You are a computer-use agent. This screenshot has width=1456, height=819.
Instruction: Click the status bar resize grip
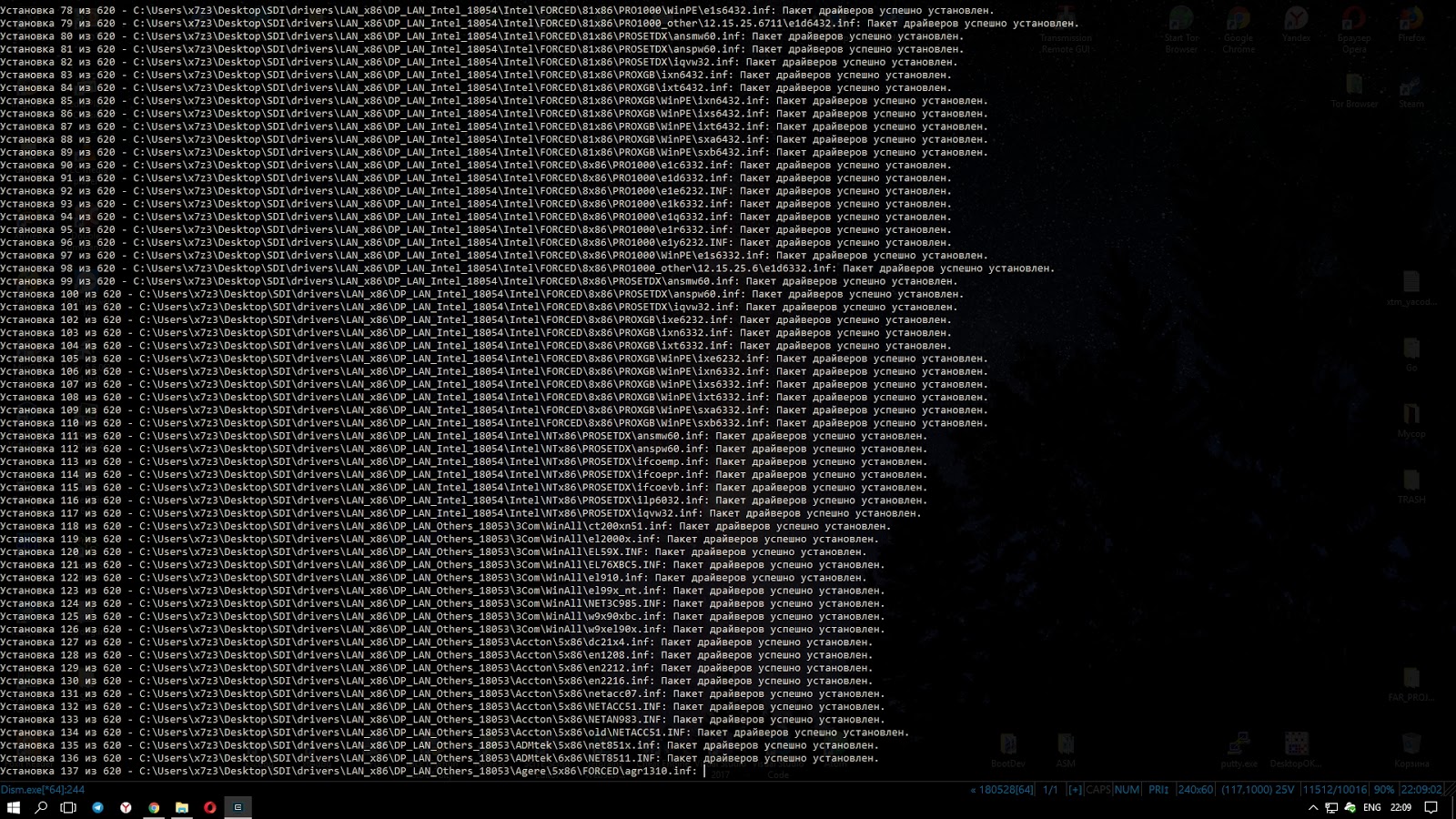(1450, 790)
